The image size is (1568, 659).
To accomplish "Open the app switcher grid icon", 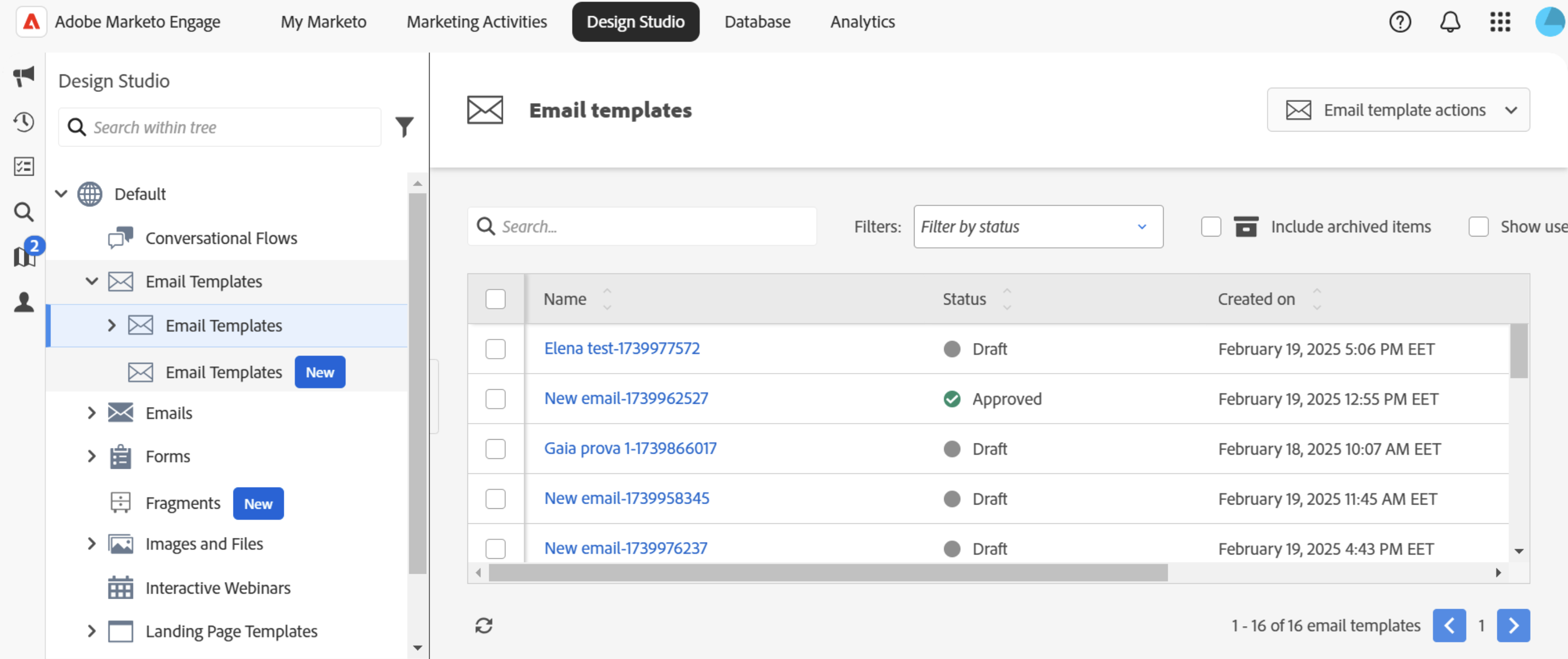I will (x=1500, y=22).
